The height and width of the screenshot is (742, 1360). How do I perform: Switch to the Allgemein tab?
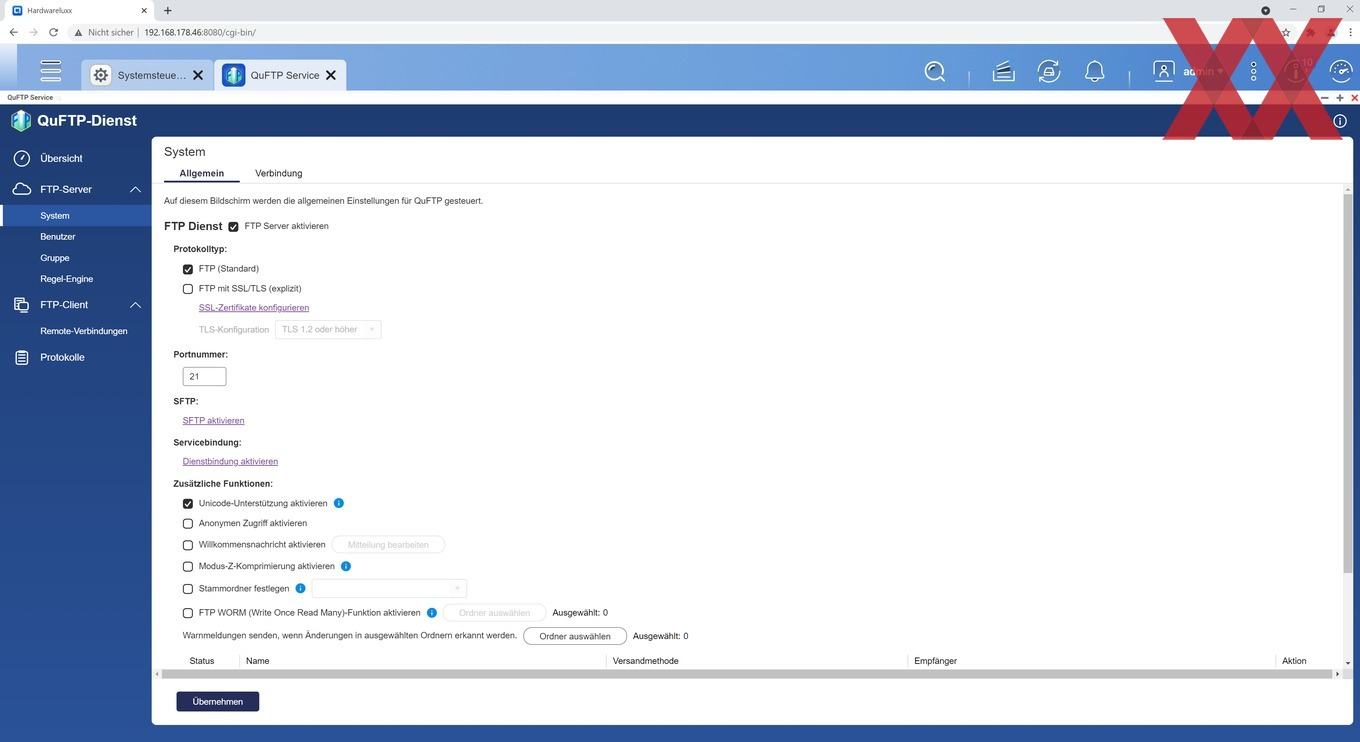tap(202, 173)
